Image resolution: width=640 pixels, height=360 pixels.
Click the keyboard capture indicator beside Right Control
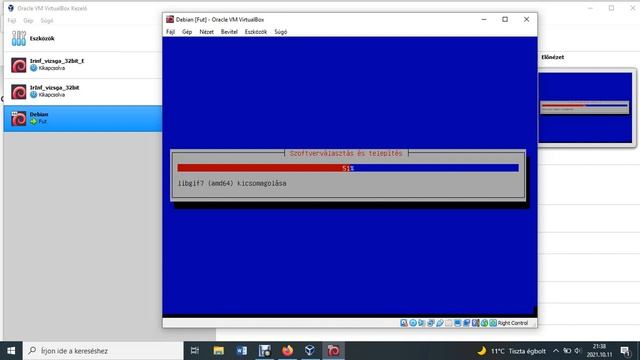point(493,323)
